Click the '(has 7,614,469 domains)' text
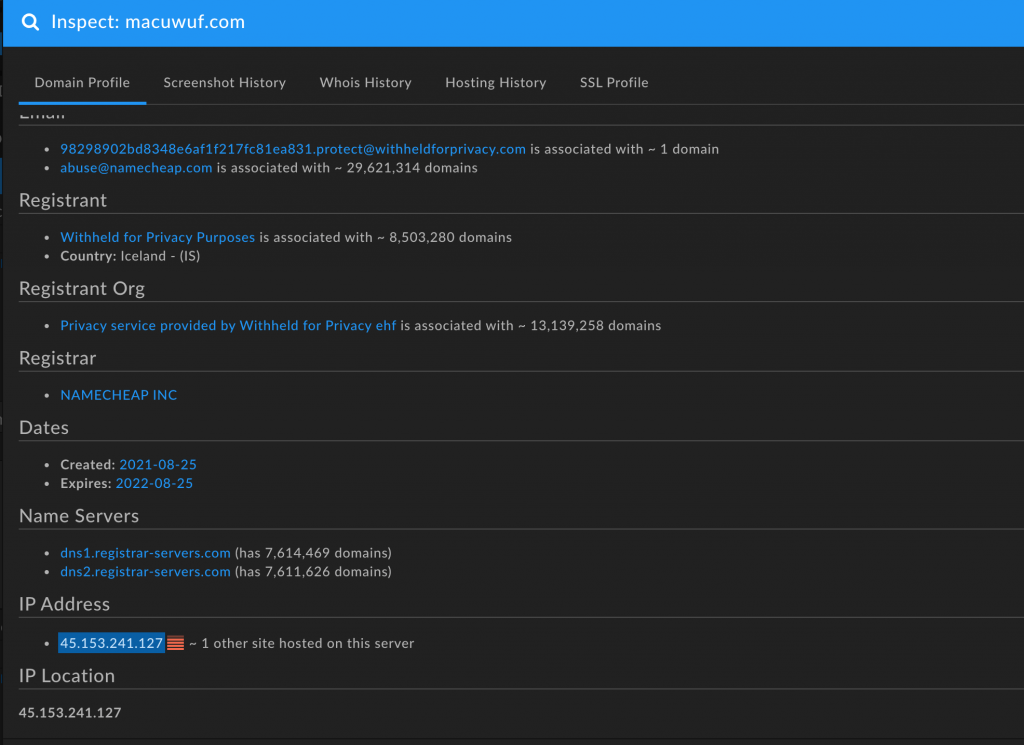This screenshot has width=1024, height=745. pos(313,553)
